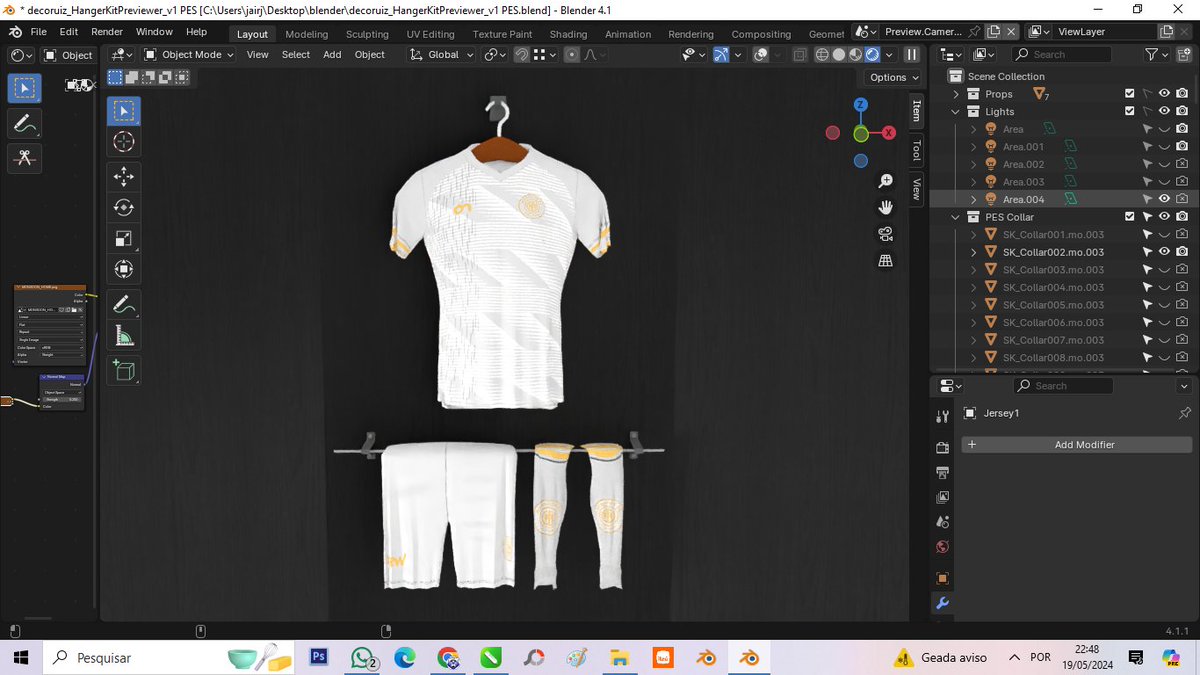Click the zoom magnifier viewport icon
Viewport: 1200px width, 675px height.
point(885,181)
